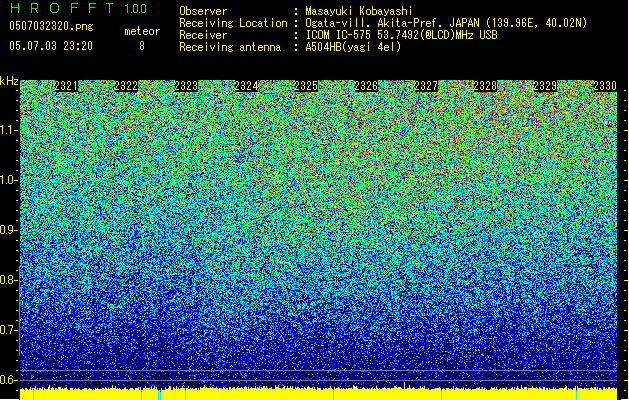Click the 0.9 kHz axis label
This screenshot has height=400, width=629.
point(8,230)
